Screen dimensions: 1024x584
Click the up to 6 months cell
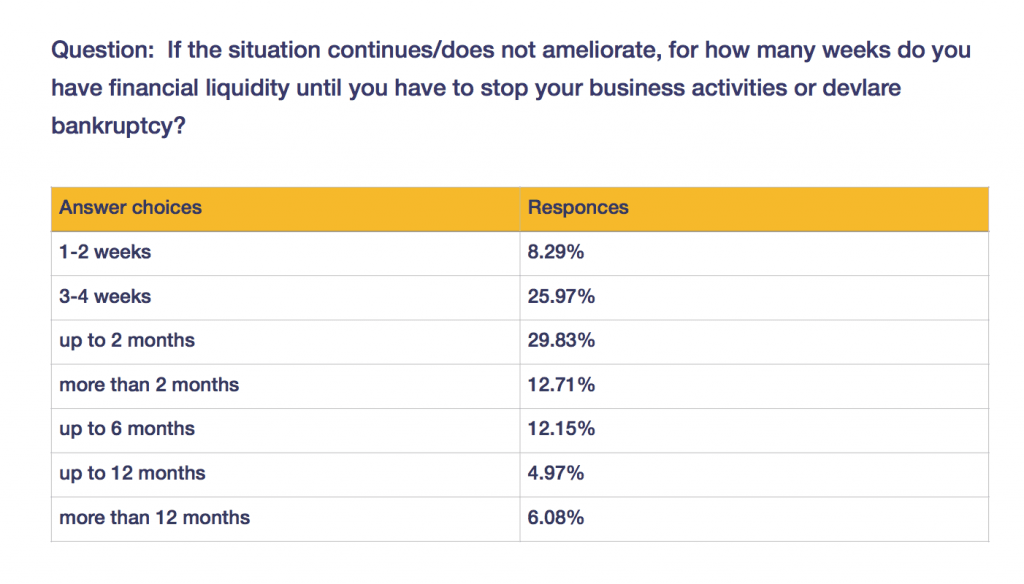point(285,430)
